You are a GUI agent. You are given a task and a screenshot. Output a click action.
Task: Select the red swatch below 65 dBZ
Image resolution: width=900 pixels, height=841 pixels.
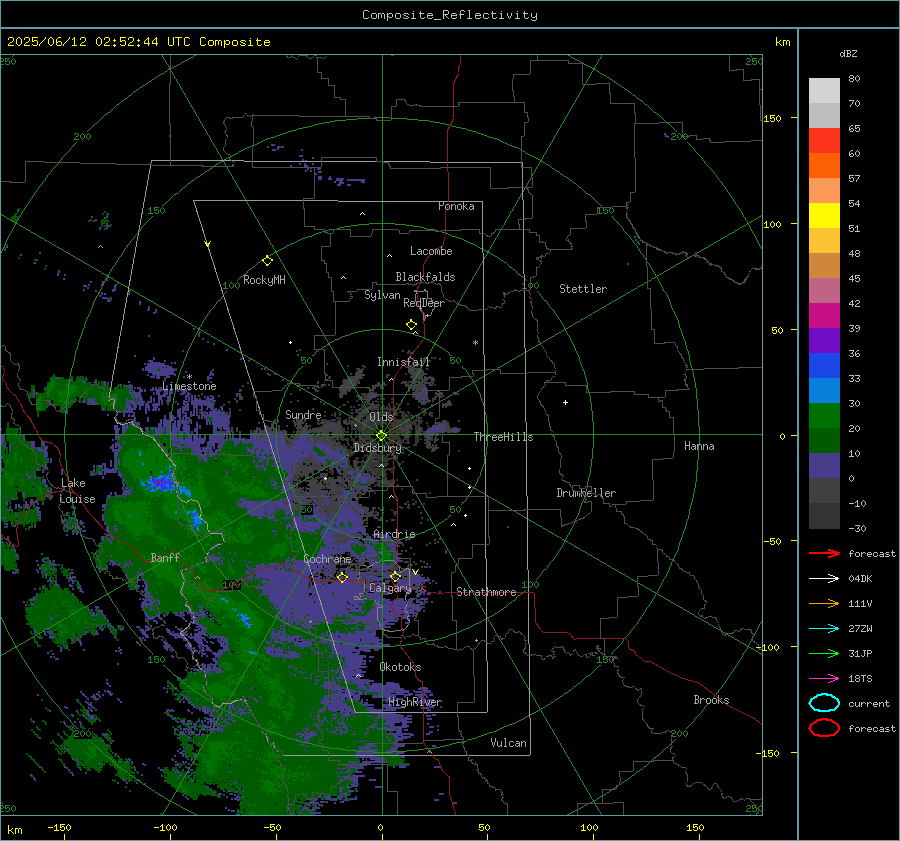point(824,140)
